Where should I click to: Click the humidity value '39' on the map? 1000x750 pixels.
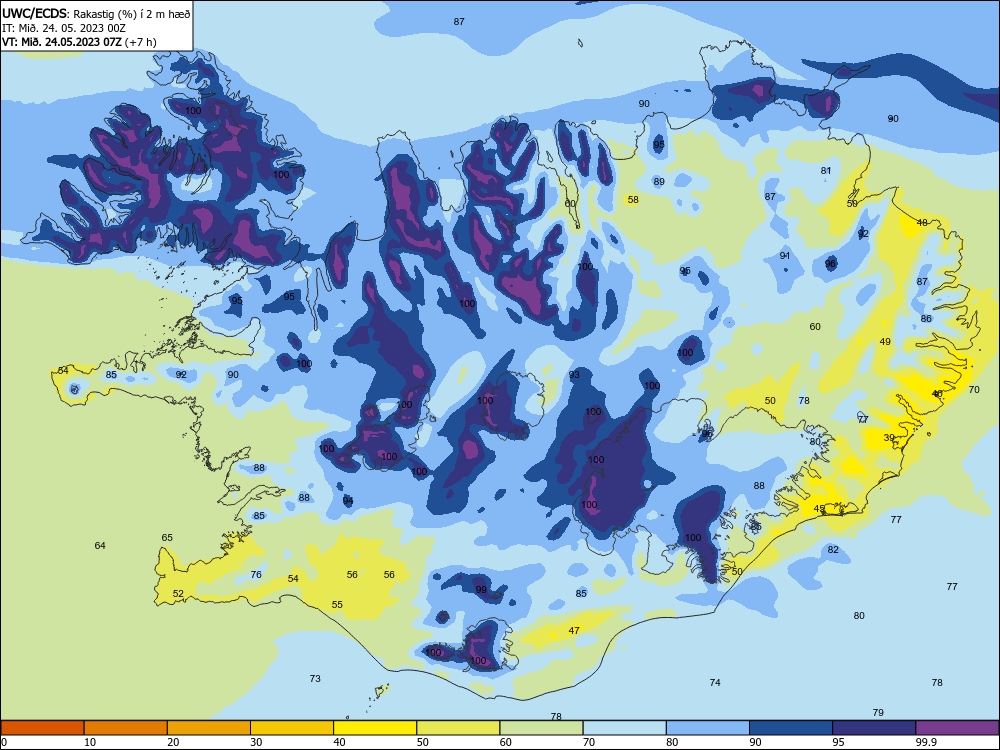click(x=889, y=438)
